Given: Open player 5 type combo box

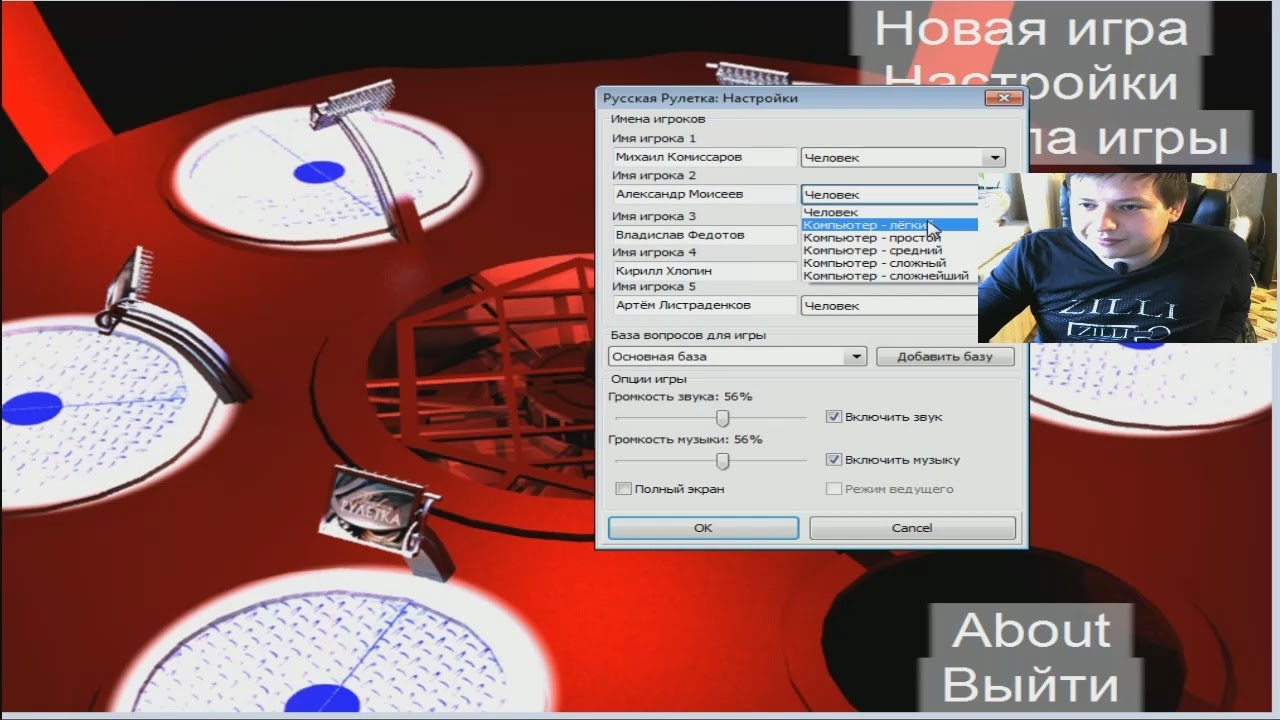Looking at the screenshot, I should click(x=889, y=306).
